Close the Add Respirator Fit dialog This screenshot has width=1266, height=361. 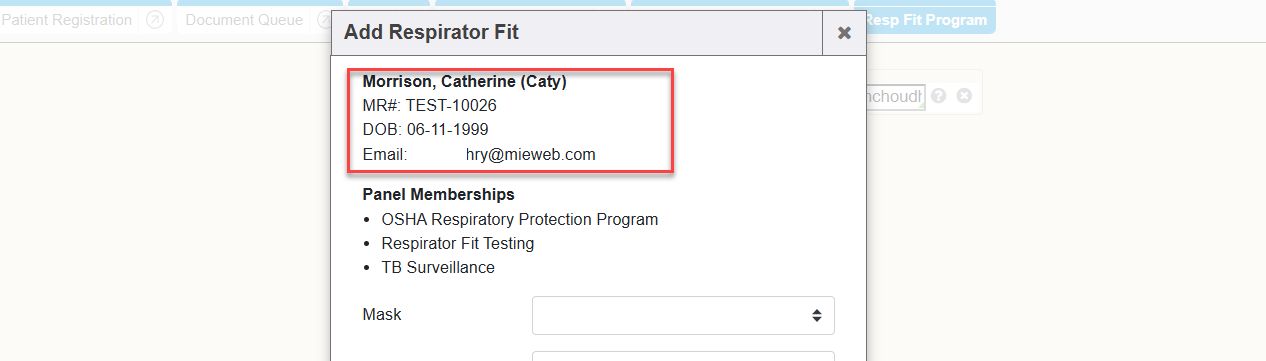tap(844, 33)
